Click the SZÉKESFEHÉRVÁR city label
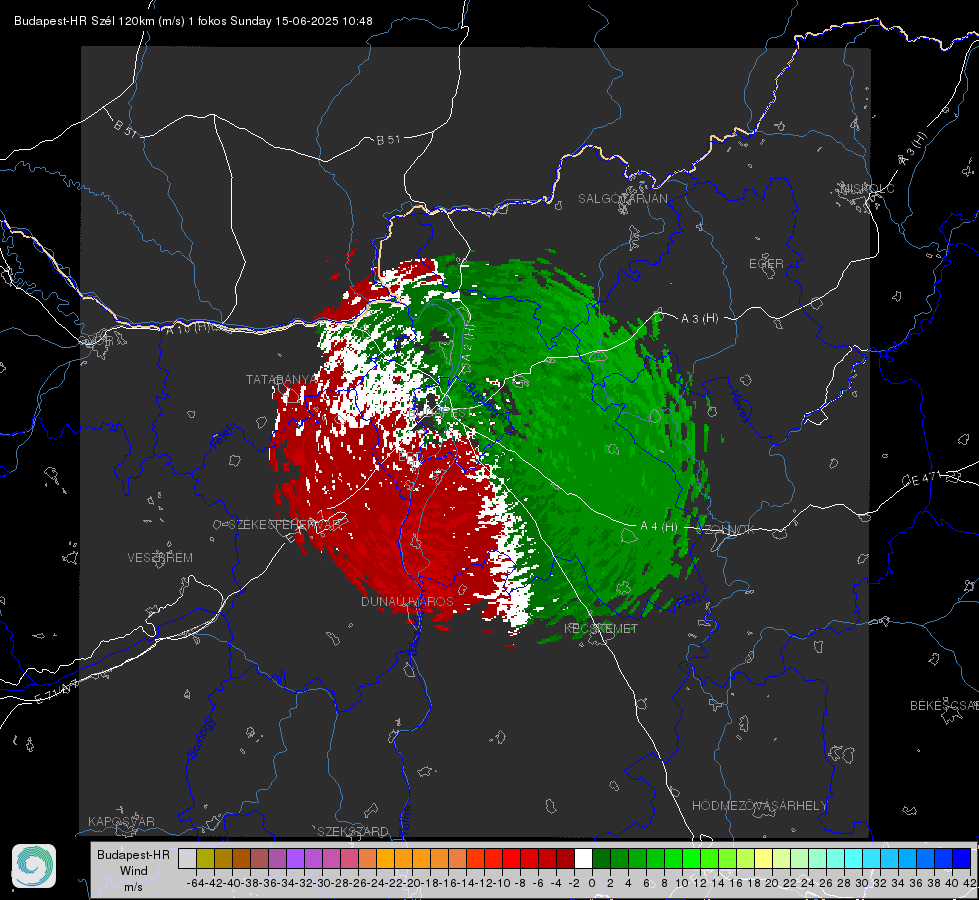Image resolution: width=979 pixels, height=900 pixels. (x=285, y=524)
